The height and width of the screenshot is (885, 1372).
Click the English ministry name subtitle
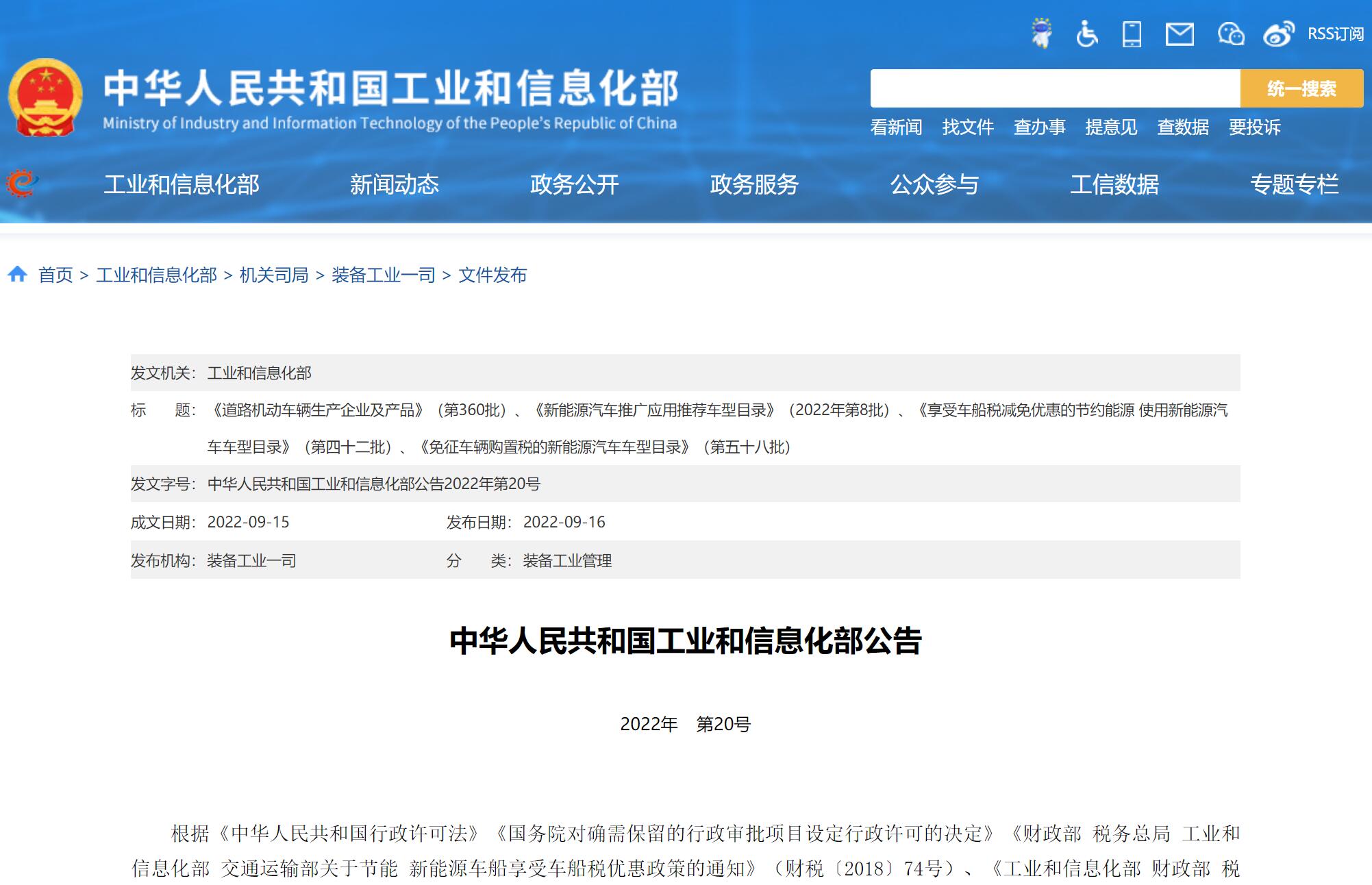[390, 123]
